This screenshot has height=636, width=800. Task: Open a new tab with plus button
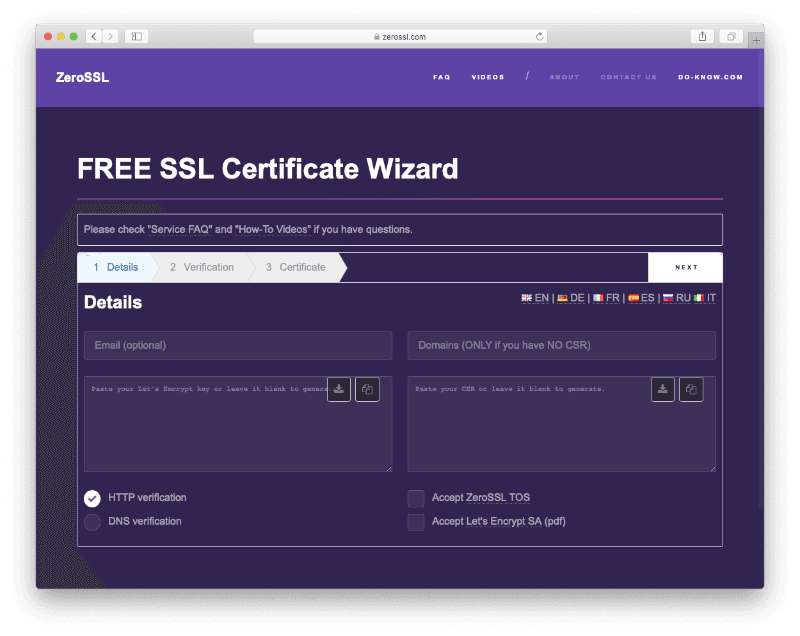click(756, 41)
